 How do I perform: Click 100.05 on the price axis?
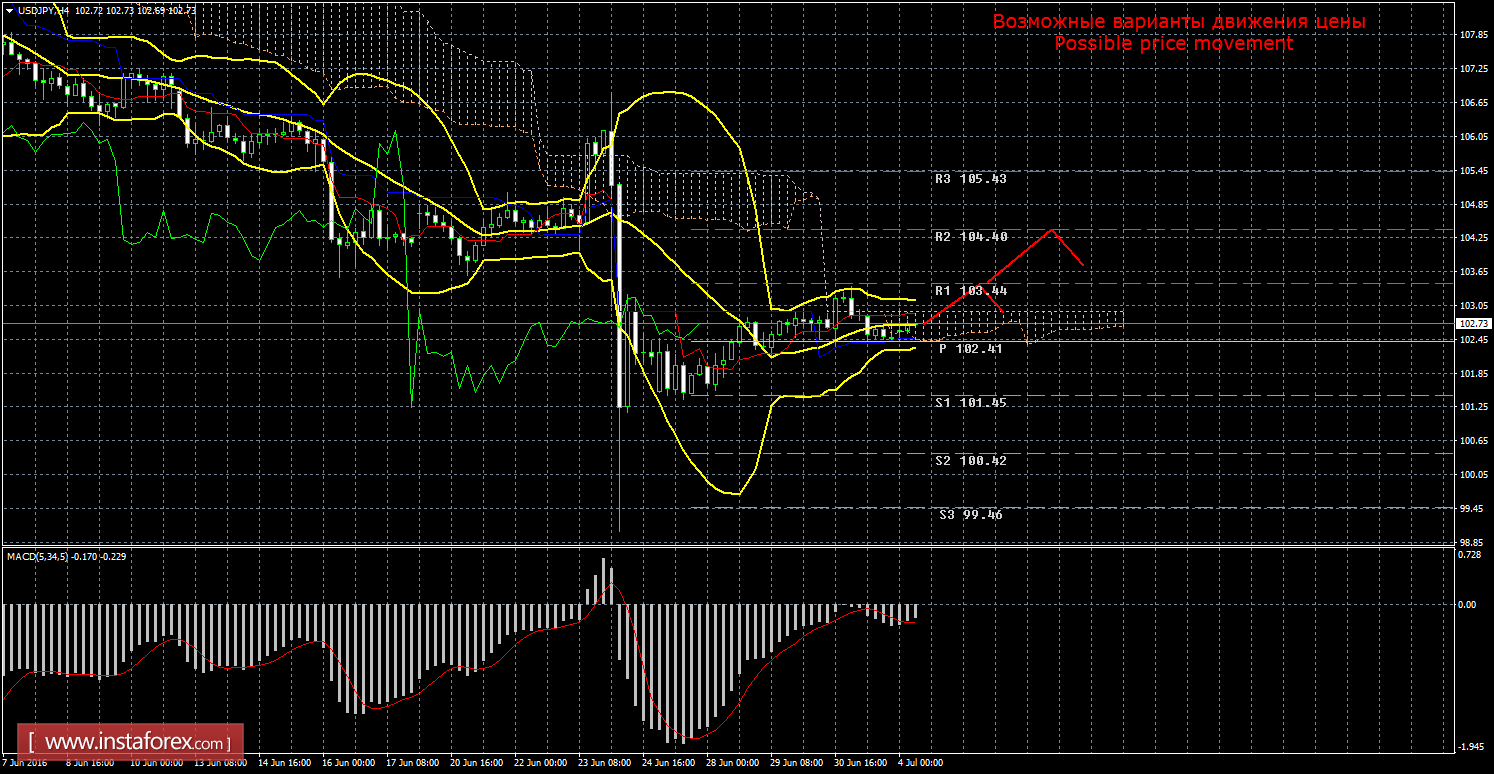point(1475,475)
